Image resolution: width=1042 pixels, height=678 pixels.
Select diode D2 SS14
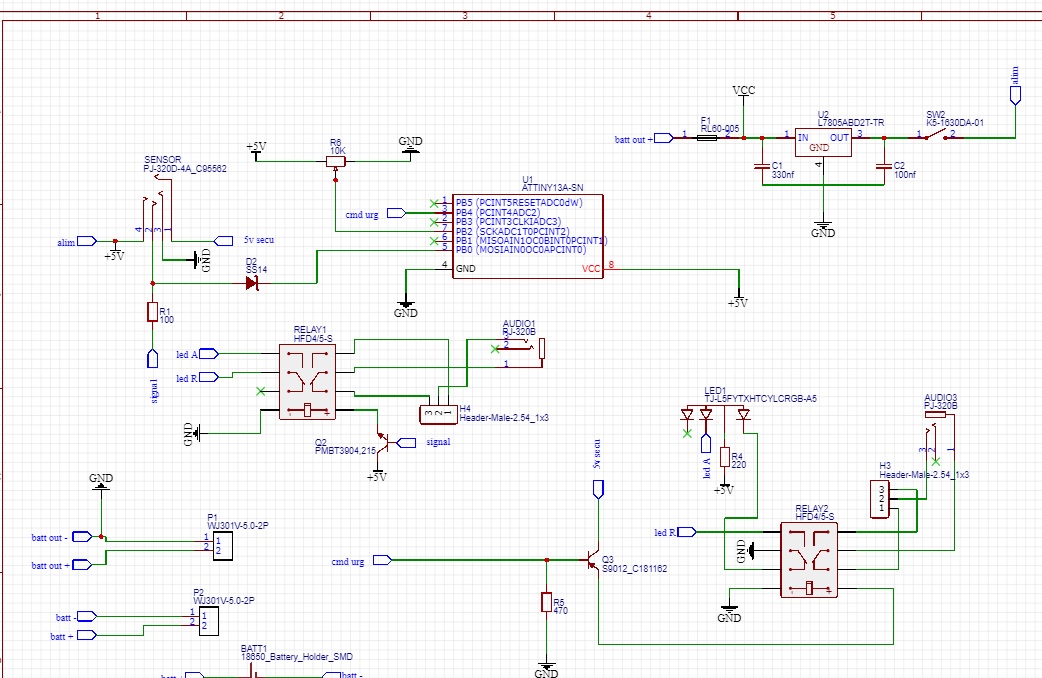(x=253, y=283)
